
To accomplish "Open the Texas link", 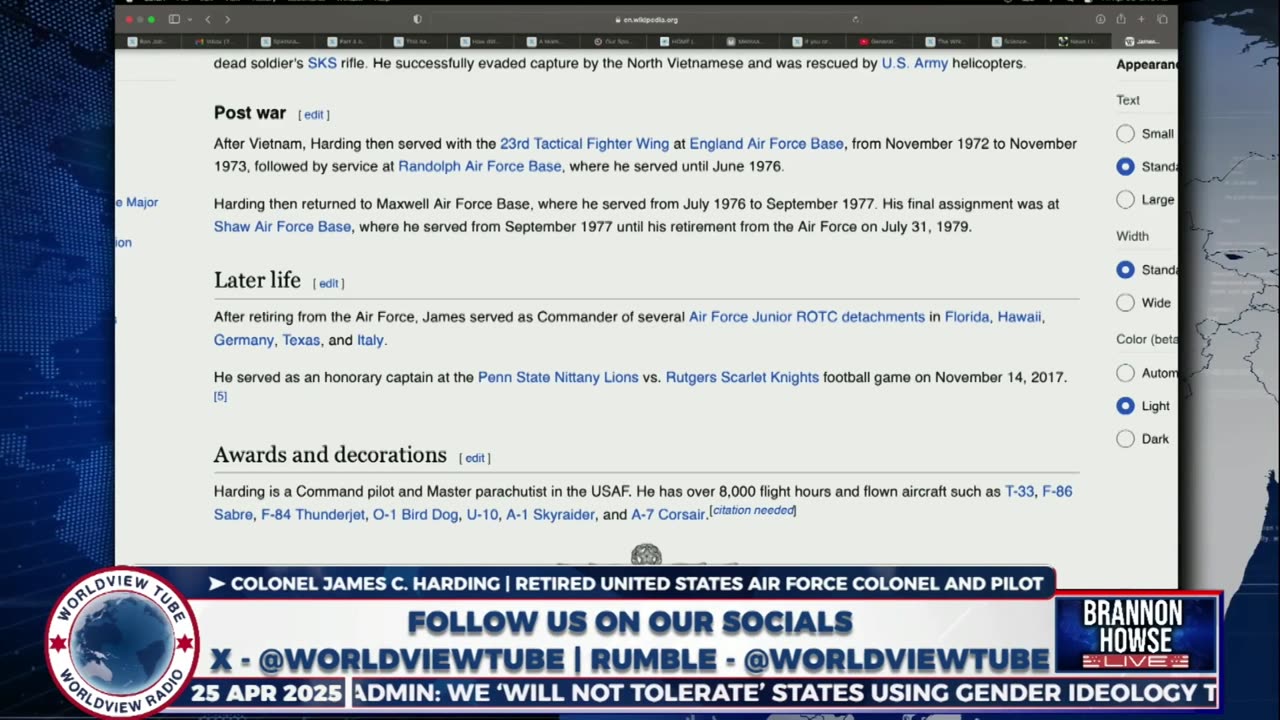I will [x=301, y=340].
